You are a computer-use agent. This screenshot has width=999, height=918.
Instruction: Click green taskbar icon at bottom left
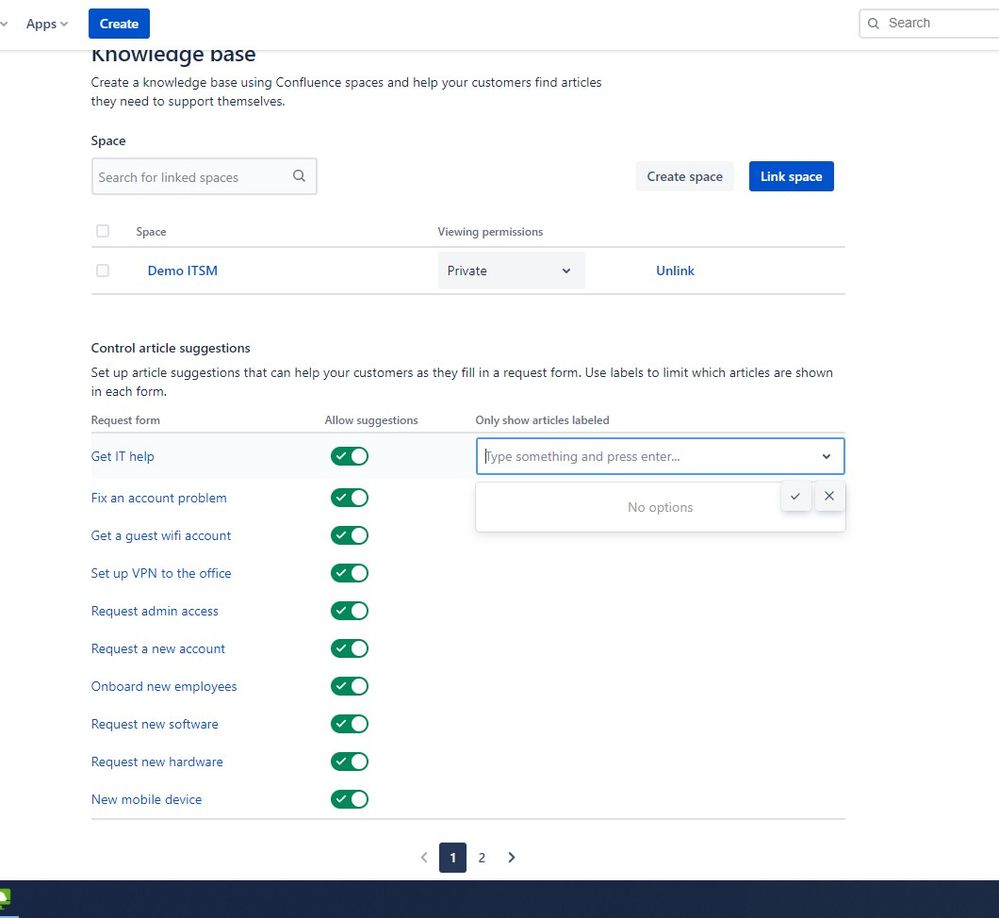4,899
